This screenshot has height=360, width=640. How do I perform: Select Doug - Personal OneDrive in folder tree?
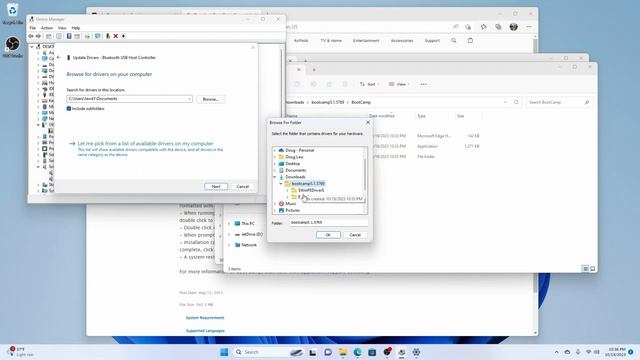299,150
